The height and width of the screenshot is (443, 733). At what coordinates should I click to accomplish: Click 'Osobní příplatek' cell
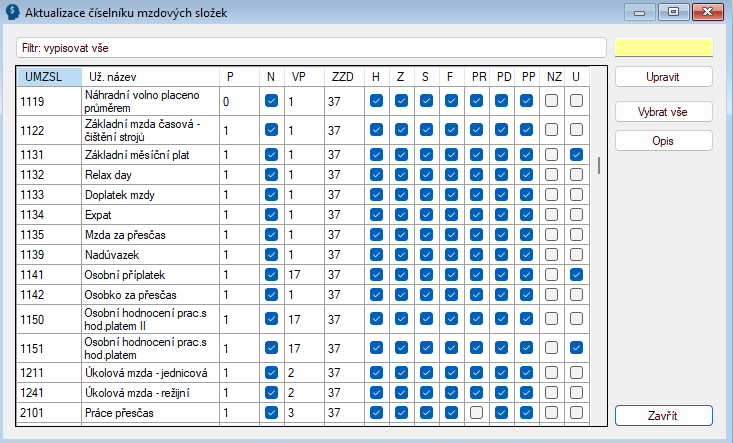[x=150, y=275]
